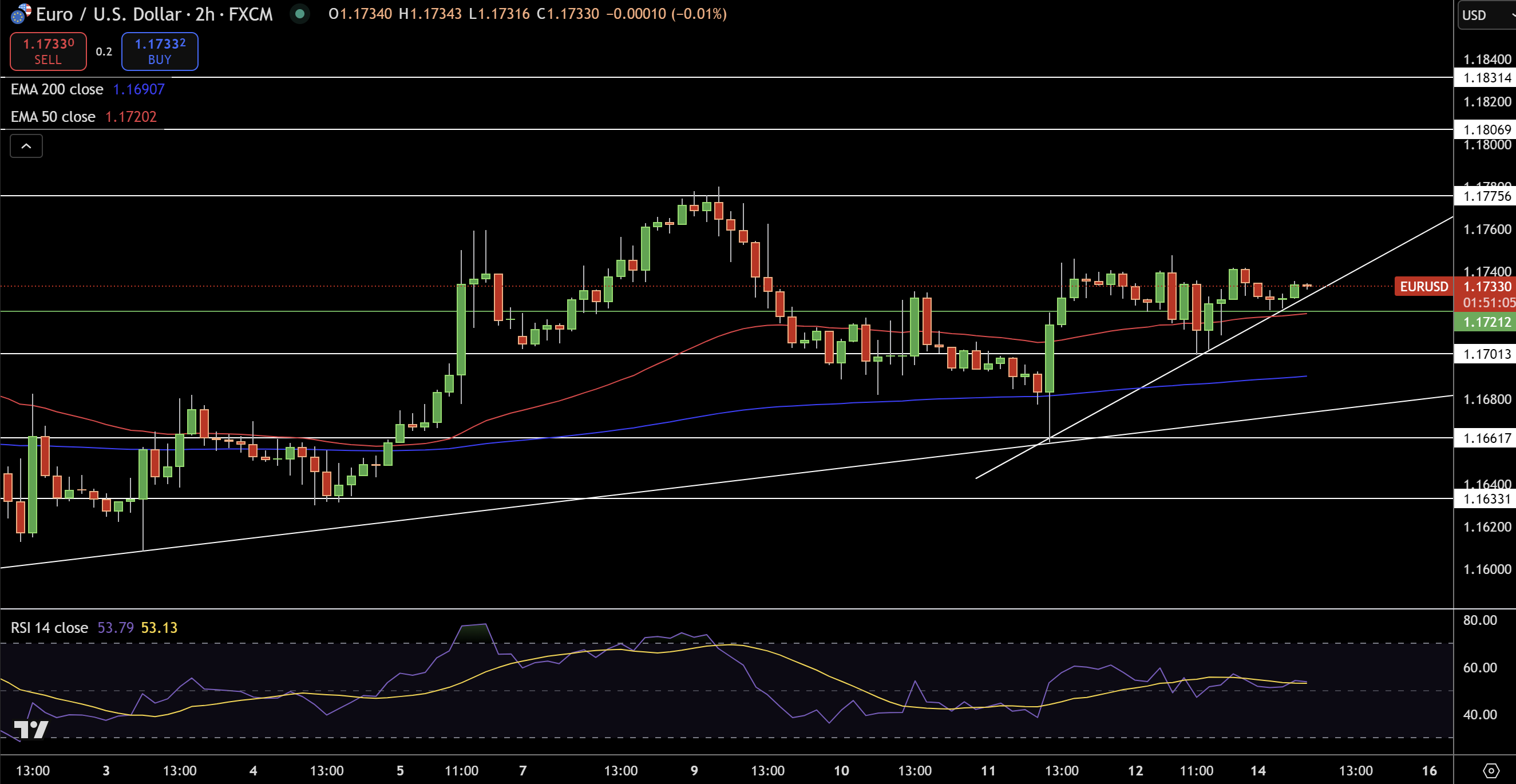The height and width of the screenshot is (784, 1516).
Task: Click the EURUSD price label tag
Action: 1424,287
